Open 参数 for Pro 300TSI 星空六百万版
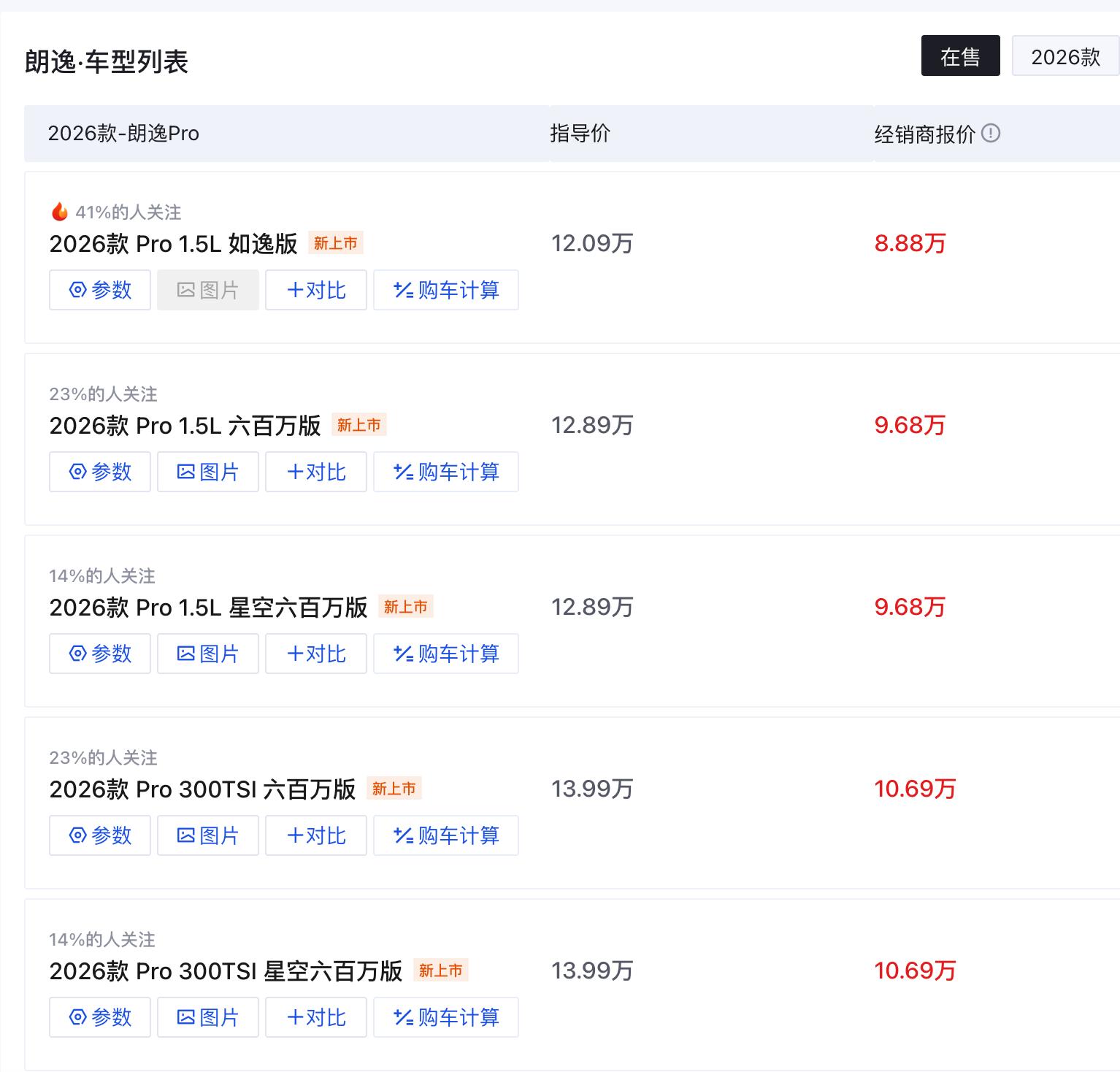The height and width of the screenshot is (1072, 1120). (x=100, y=1017)
